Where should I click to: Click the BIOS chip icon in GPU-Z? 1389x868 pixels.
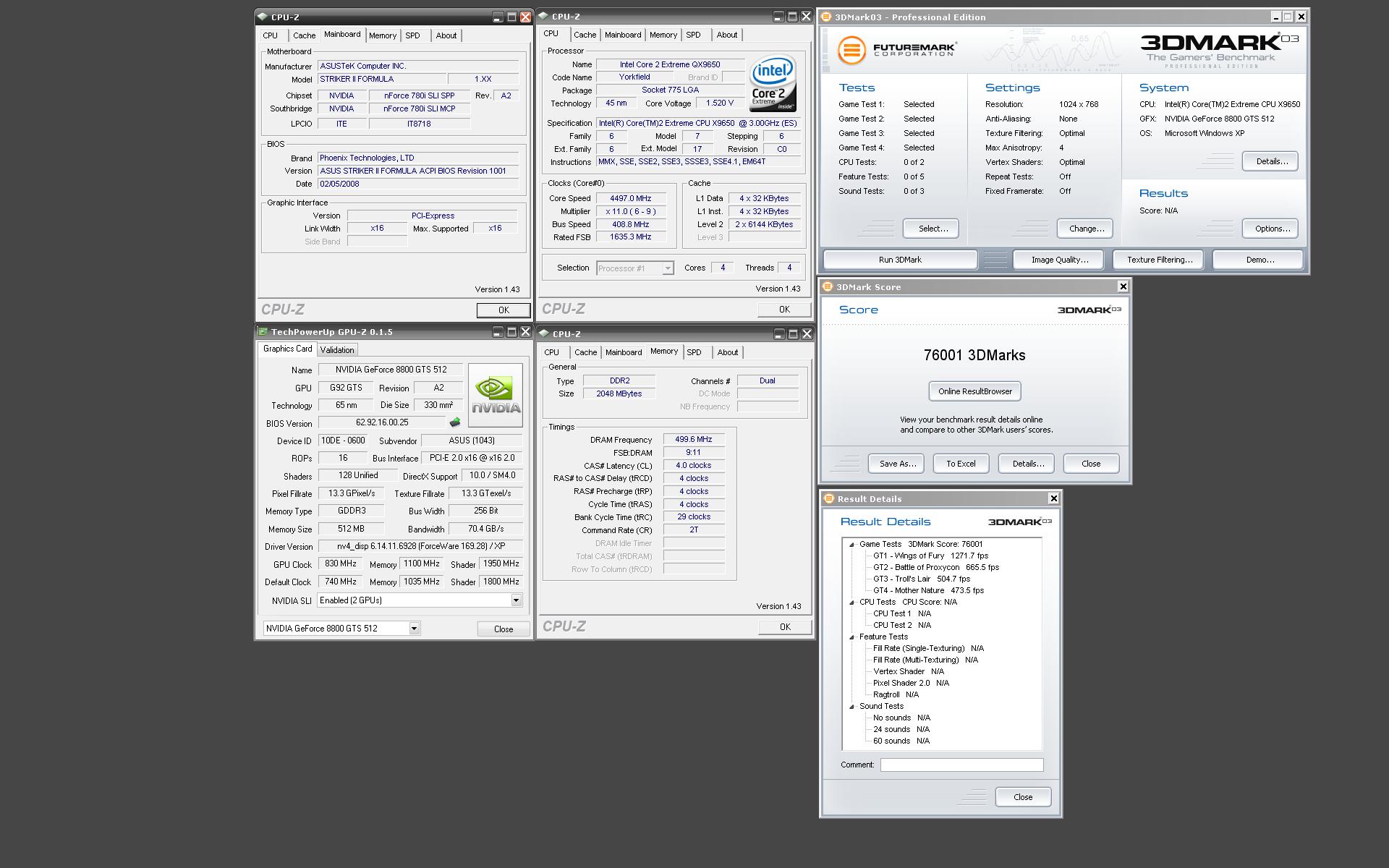coord(455,422)
